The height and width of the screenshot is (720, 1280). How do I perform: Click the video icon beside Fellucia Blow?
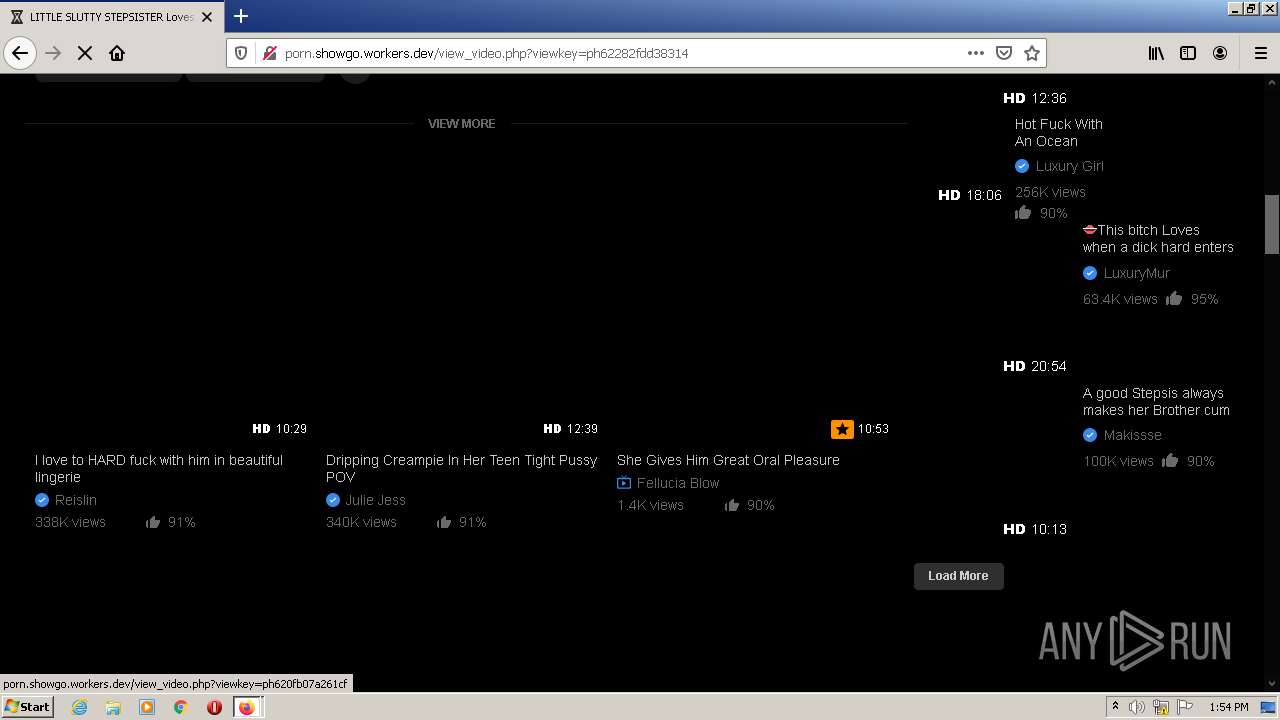[x=624, y=483]
